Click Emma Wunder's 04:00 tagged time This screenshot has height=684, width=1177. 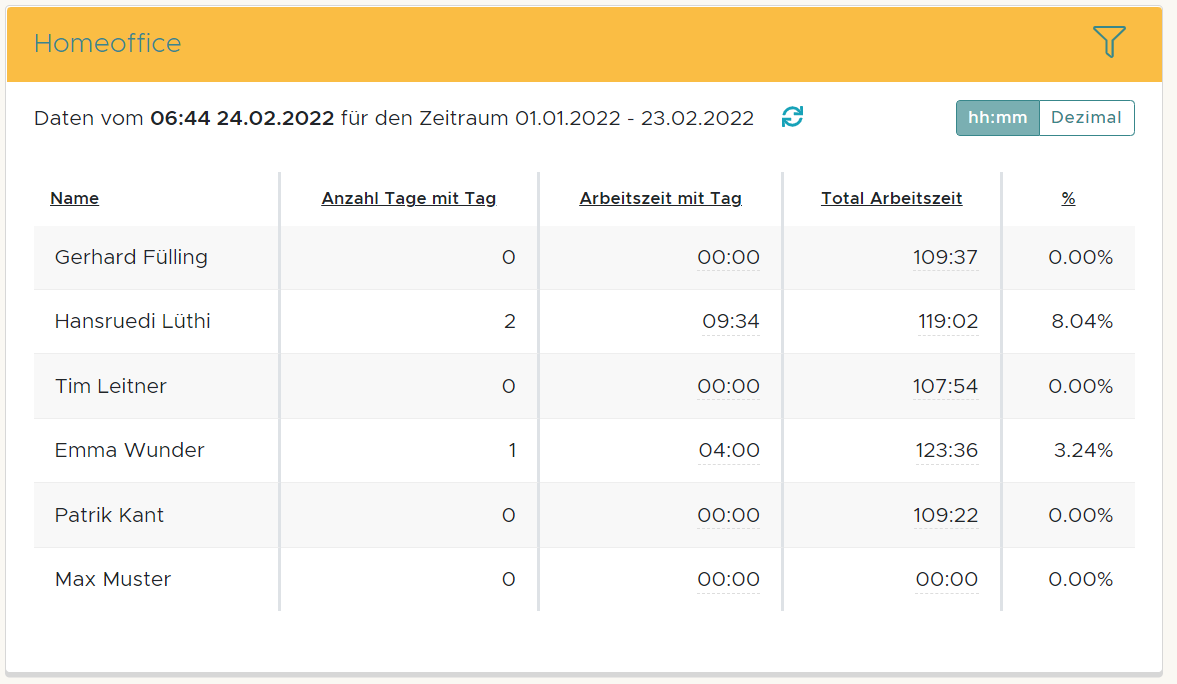tap(729, 450)
